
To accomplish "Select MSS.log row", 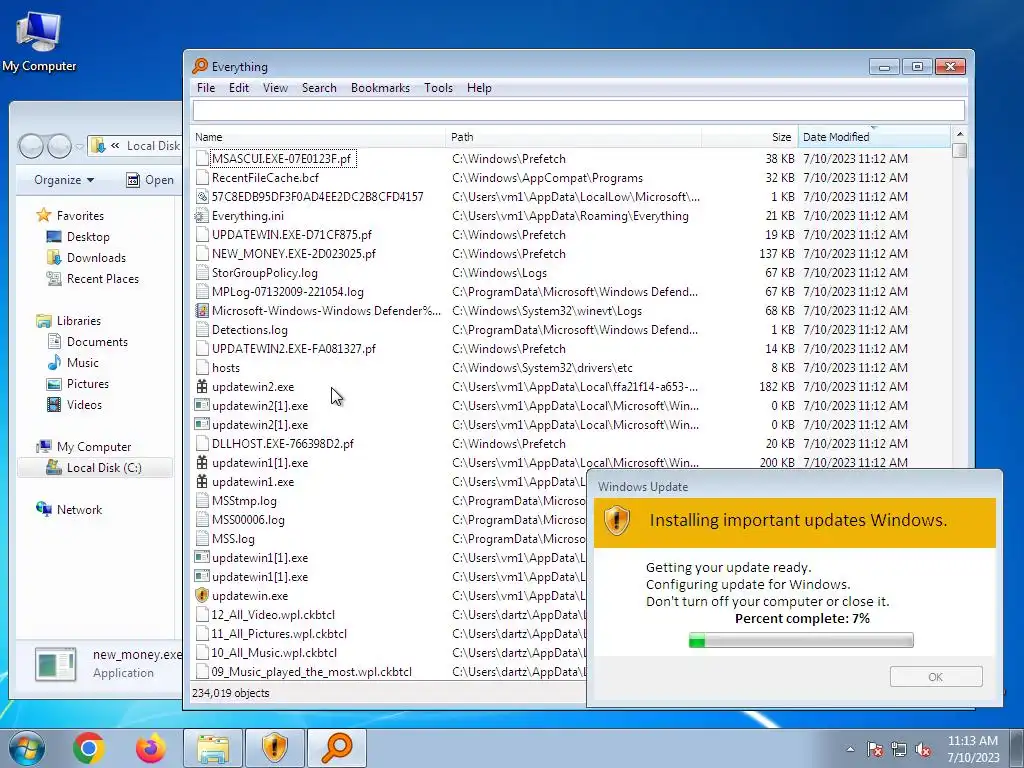I will [389, 539].
